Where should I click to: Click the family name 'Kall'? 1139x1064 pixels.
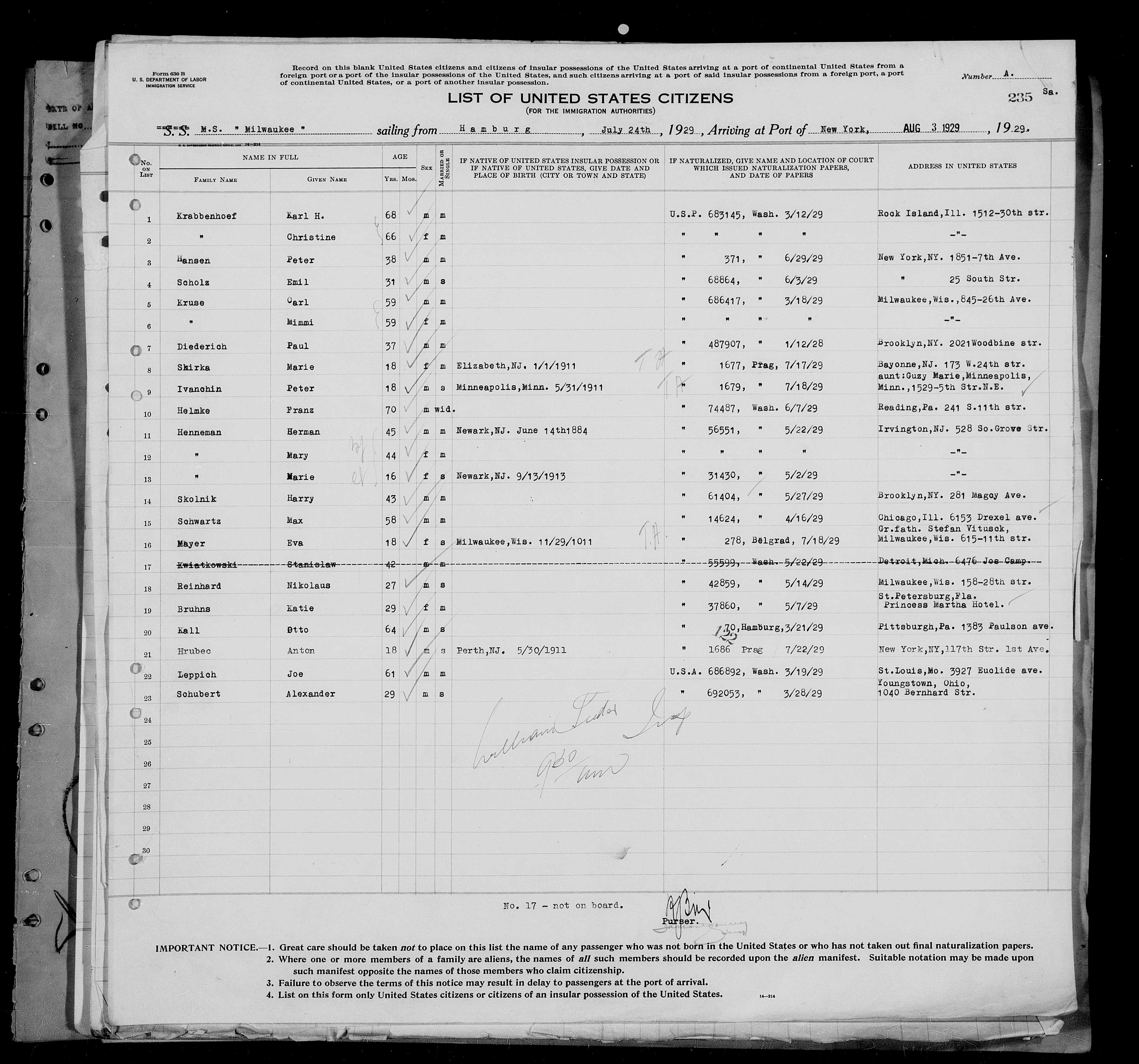pos(189,630)
